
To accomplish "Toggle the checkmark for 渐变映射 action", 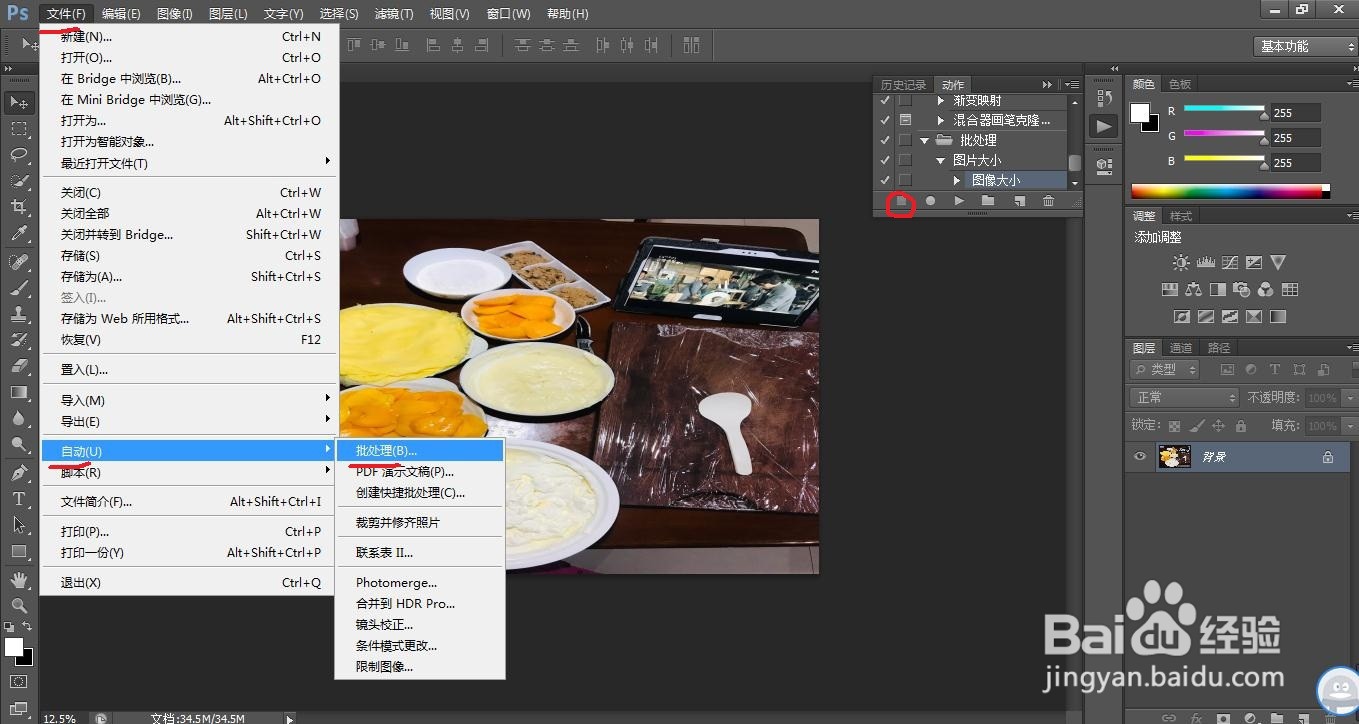I will (x=885, y=101).
